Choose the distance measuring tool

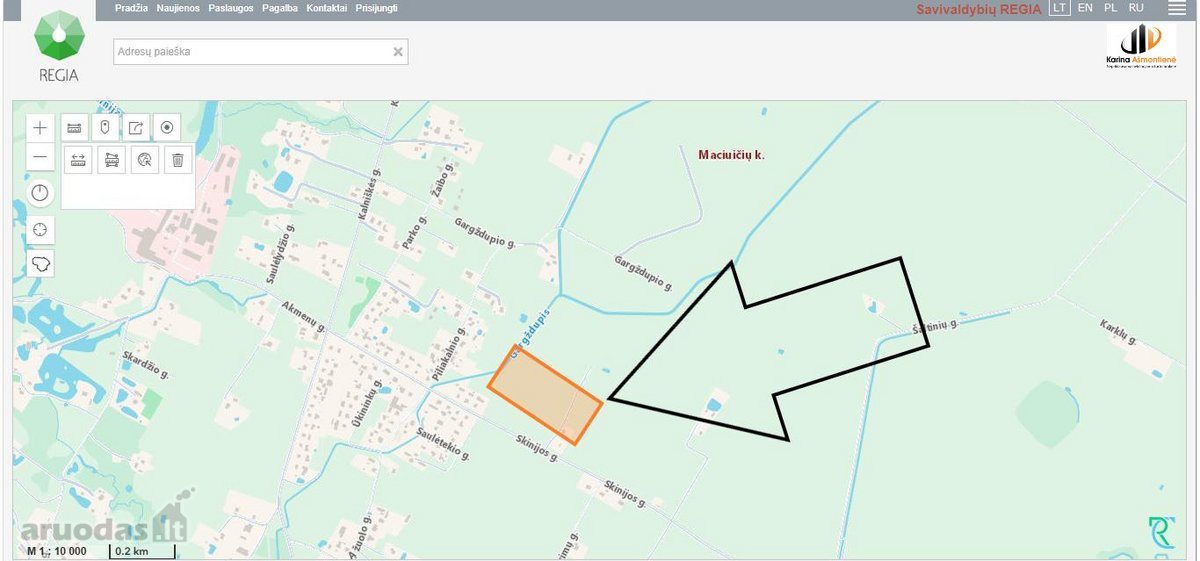pyautogui.click(x=79, y=160)
